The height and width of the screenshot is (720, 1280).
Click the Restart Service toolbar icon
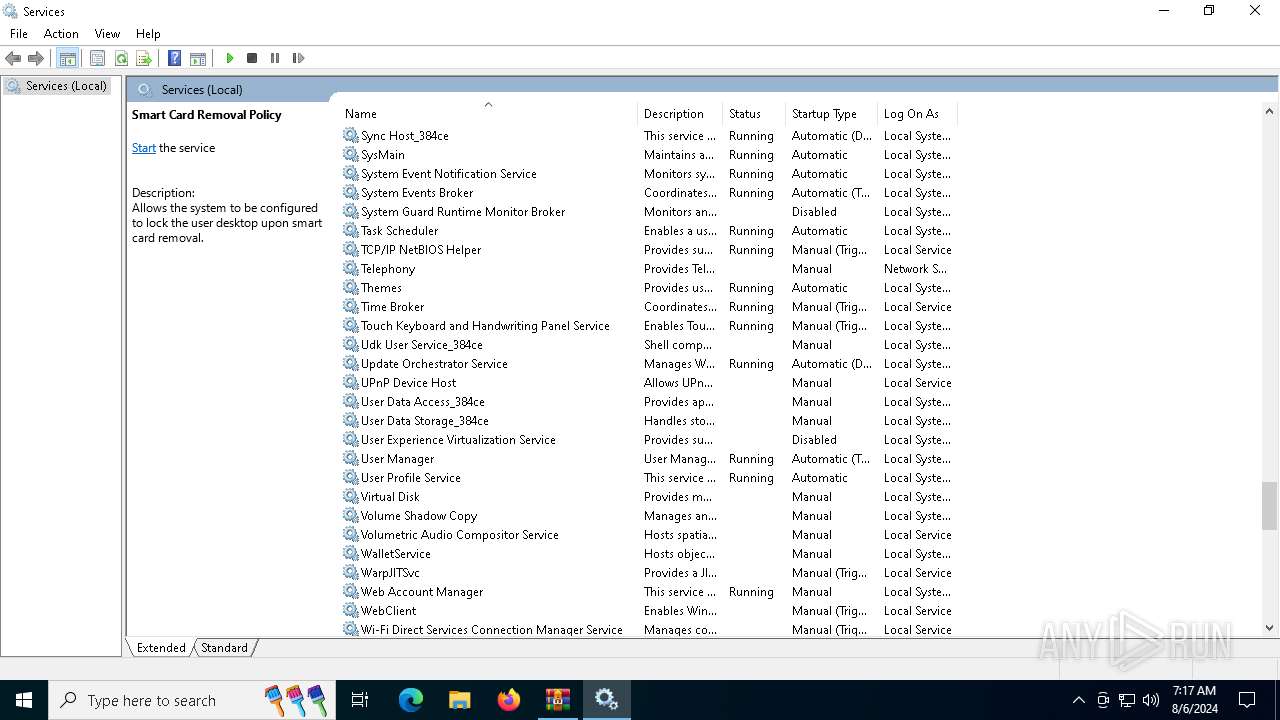[298, 58]
